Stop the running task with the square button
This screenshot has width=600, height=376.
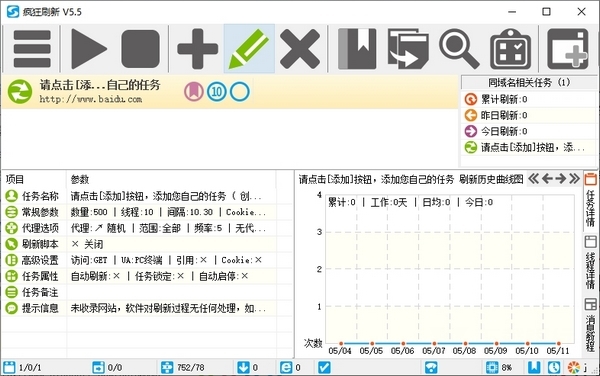(140, 49)
